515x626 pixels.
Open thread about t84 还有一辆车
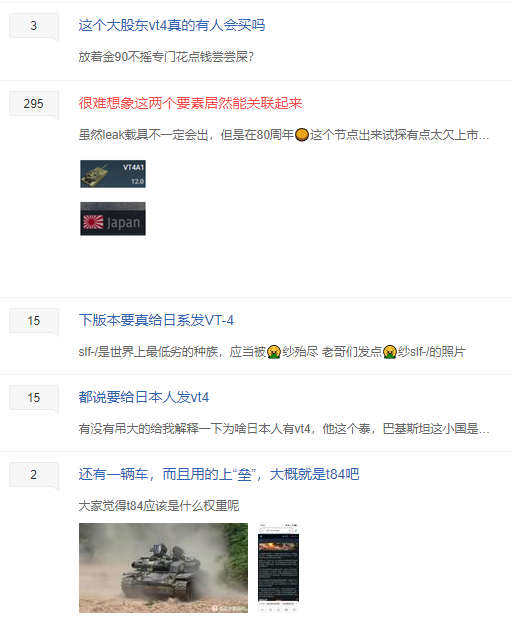pos(219,474)
